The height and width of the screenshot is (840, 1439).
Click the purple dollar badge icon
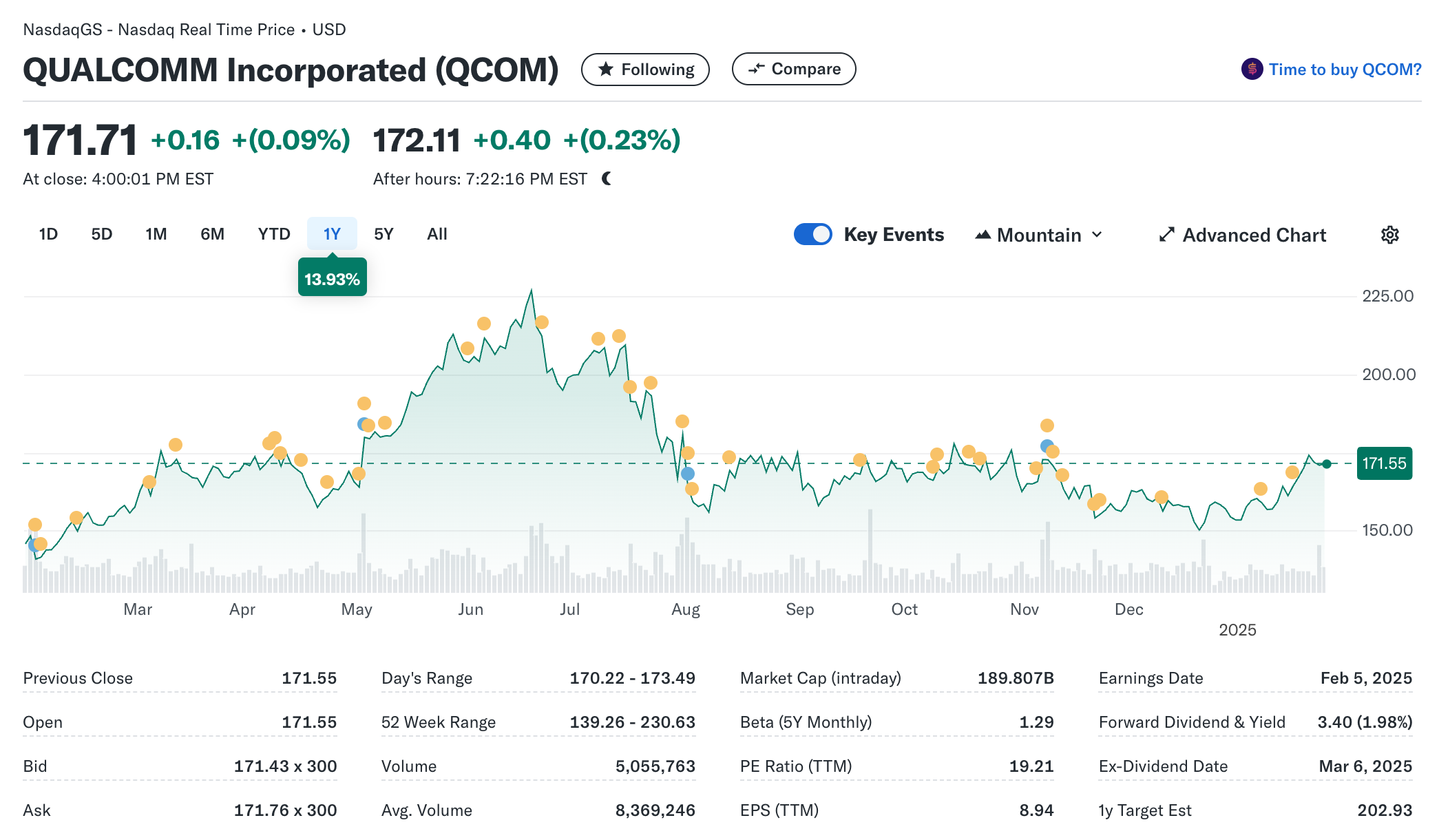1252,69
